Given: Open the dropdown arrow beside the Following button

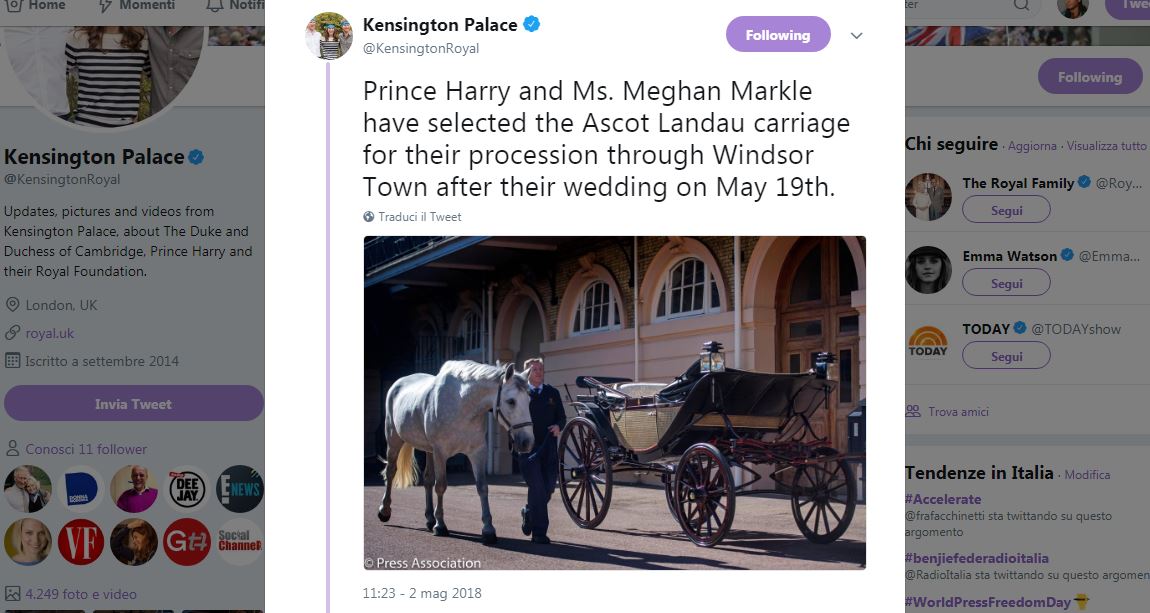Looking at the screenshot, I should tap(856, 35).
